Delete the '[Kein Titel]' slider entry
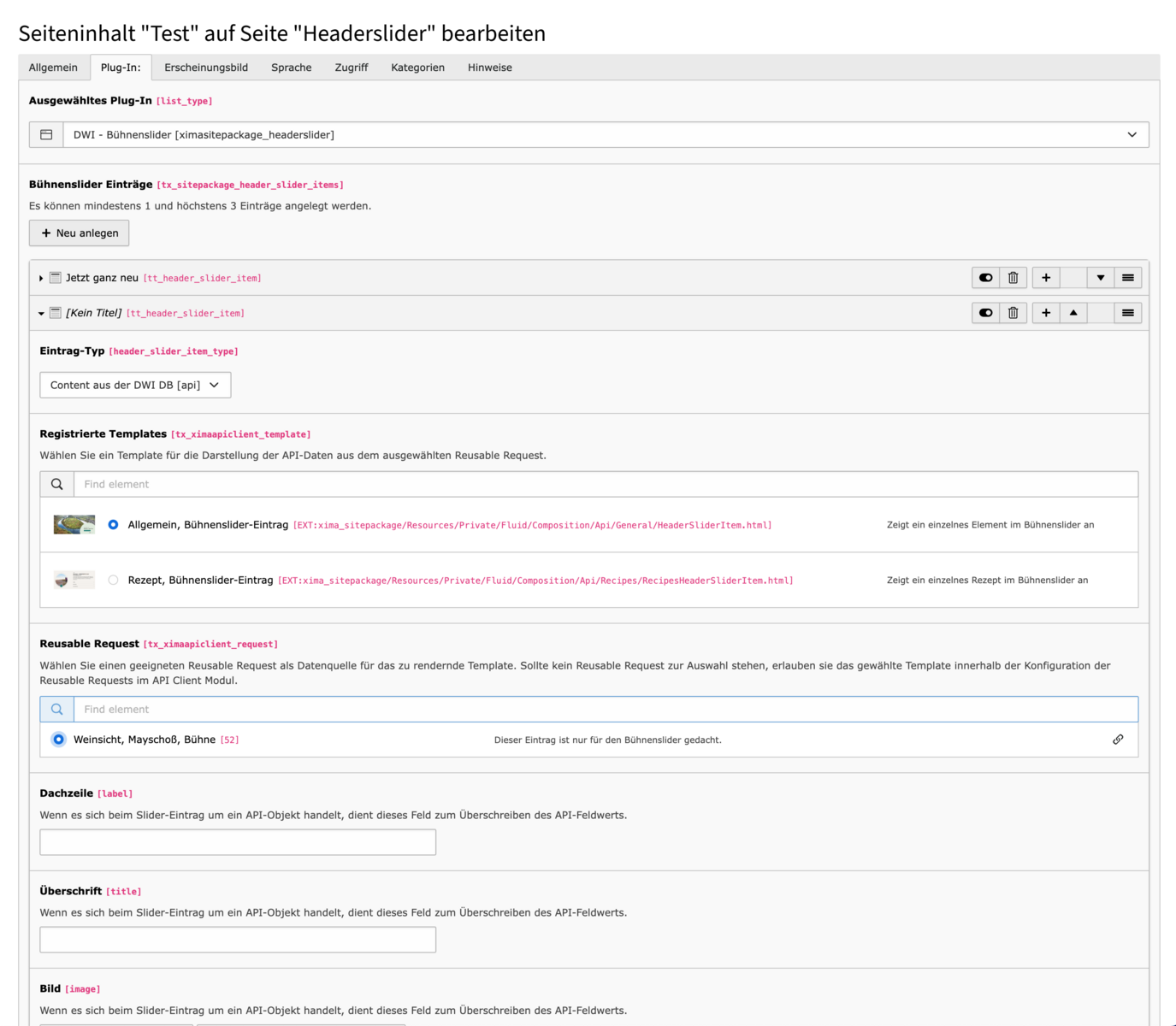 tap(1013, 313)
